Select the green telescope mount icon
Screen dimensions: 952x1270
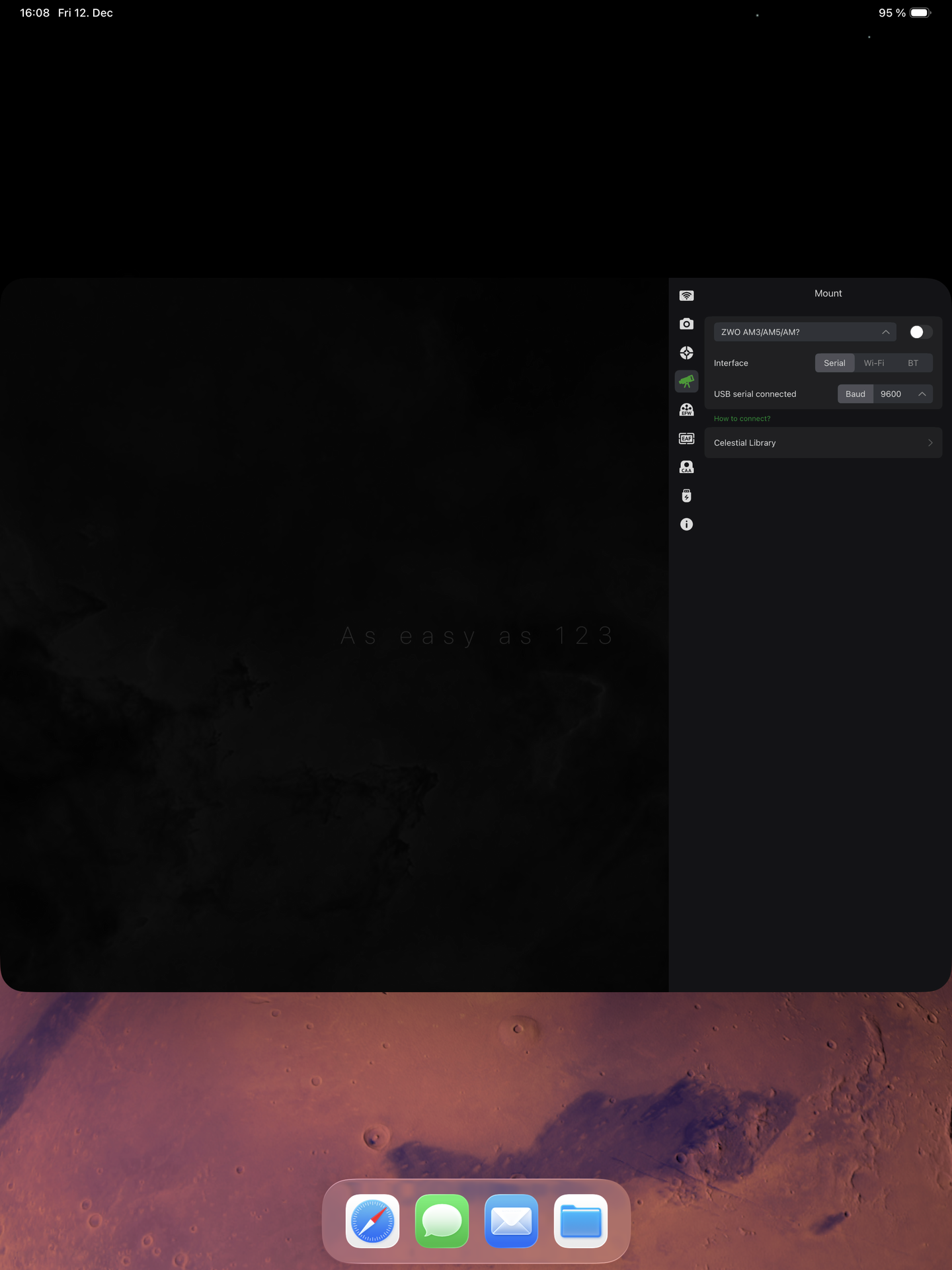tap(686, 381)
